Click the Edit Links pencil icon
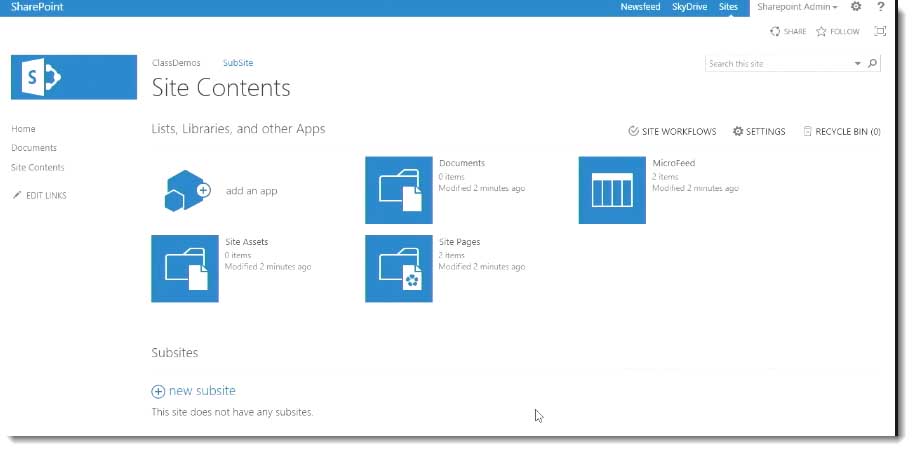913x451 pixels. (17, 195)
